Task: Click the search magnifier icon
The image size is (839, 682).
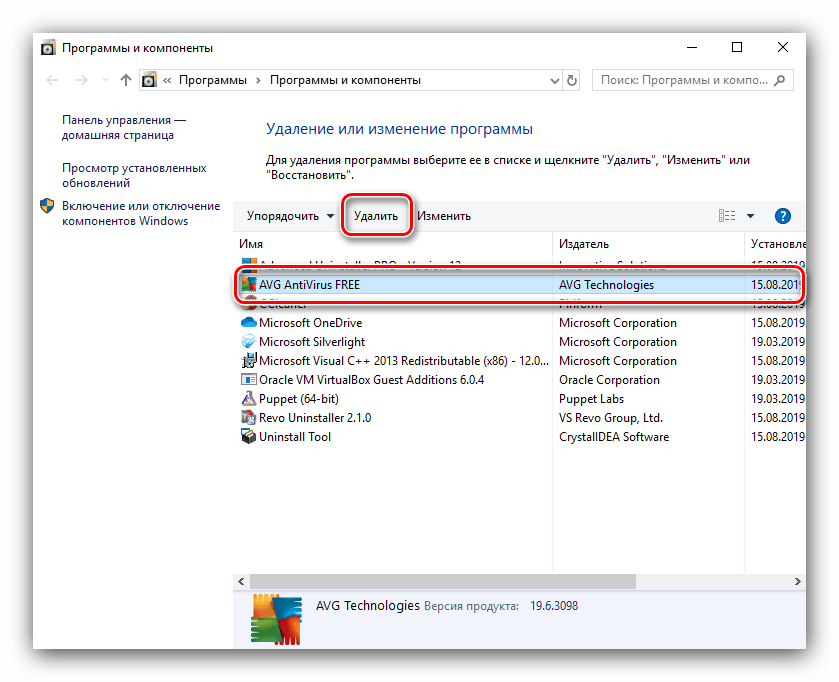Action: coord(779,80)
